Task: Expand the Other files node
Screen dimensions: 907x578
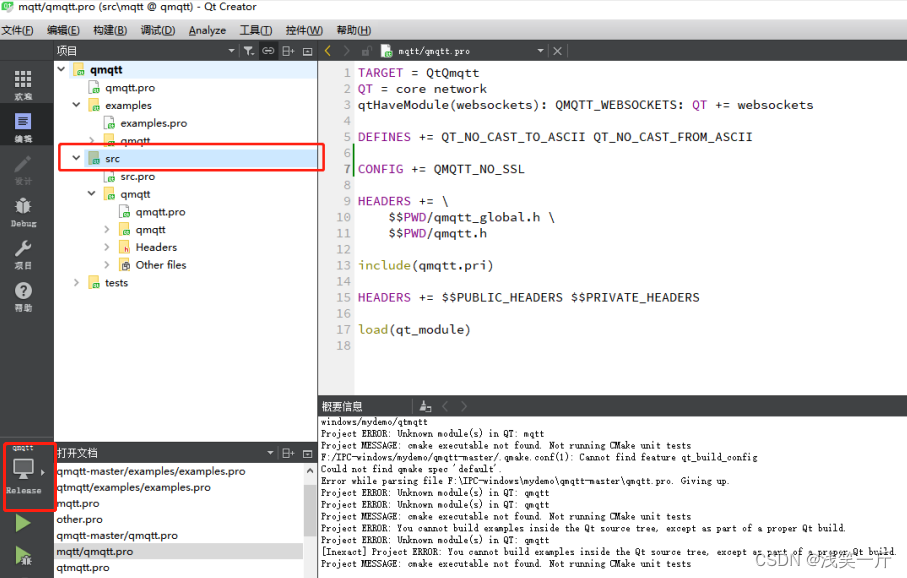Action: [106, 265]
